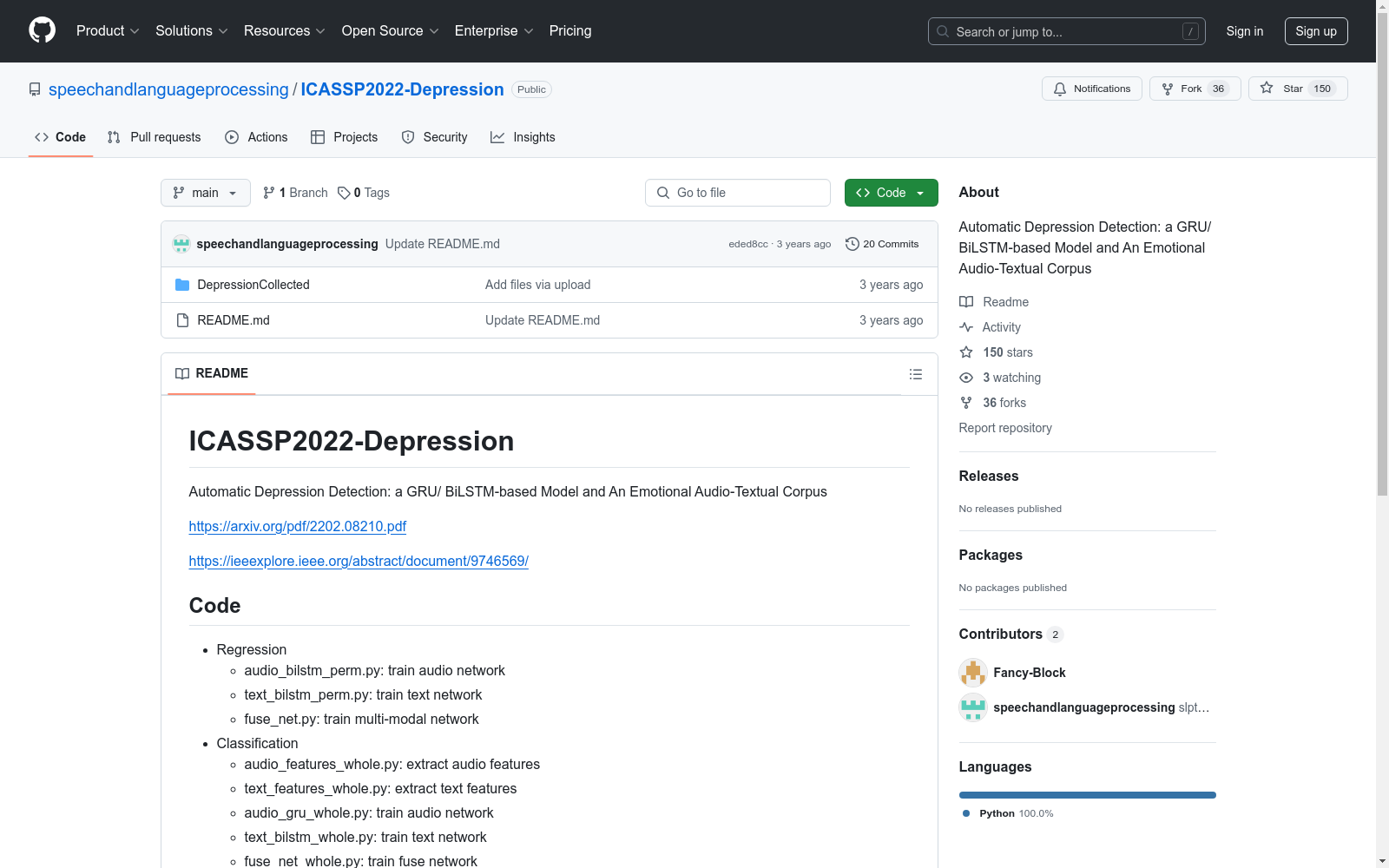Click the search magnifier icon in header
This screenshot has width=1389, height=868.
pyautogui.click(x=943, y=31)
